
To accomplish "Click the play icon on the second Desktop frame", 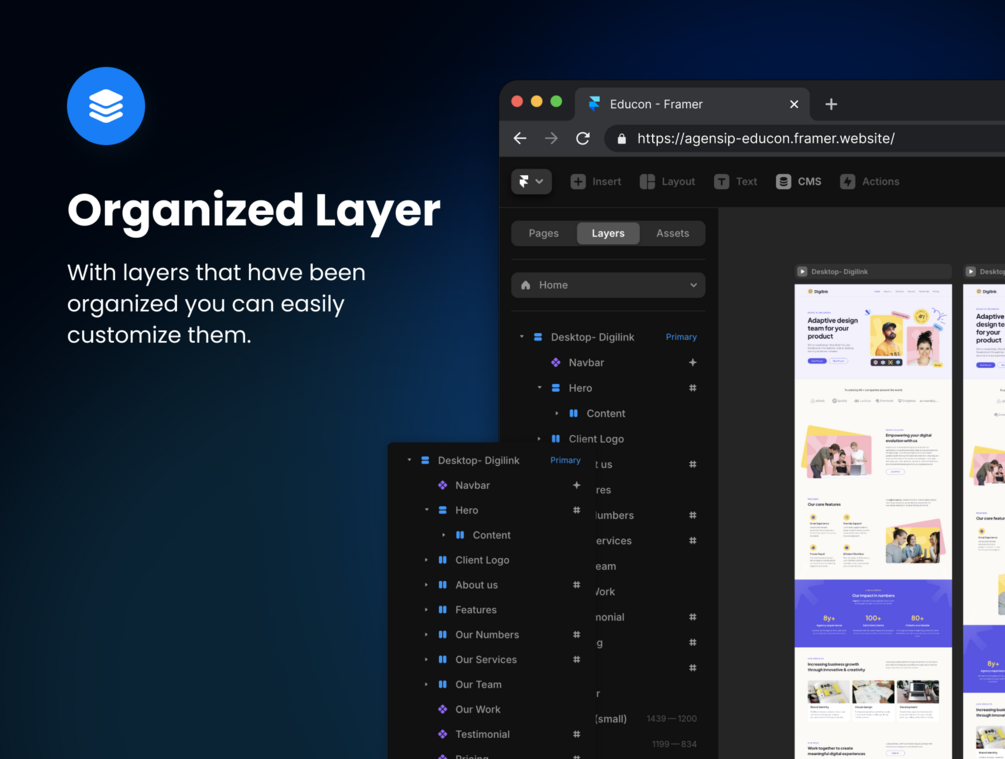I will click(x=970, y=271).
